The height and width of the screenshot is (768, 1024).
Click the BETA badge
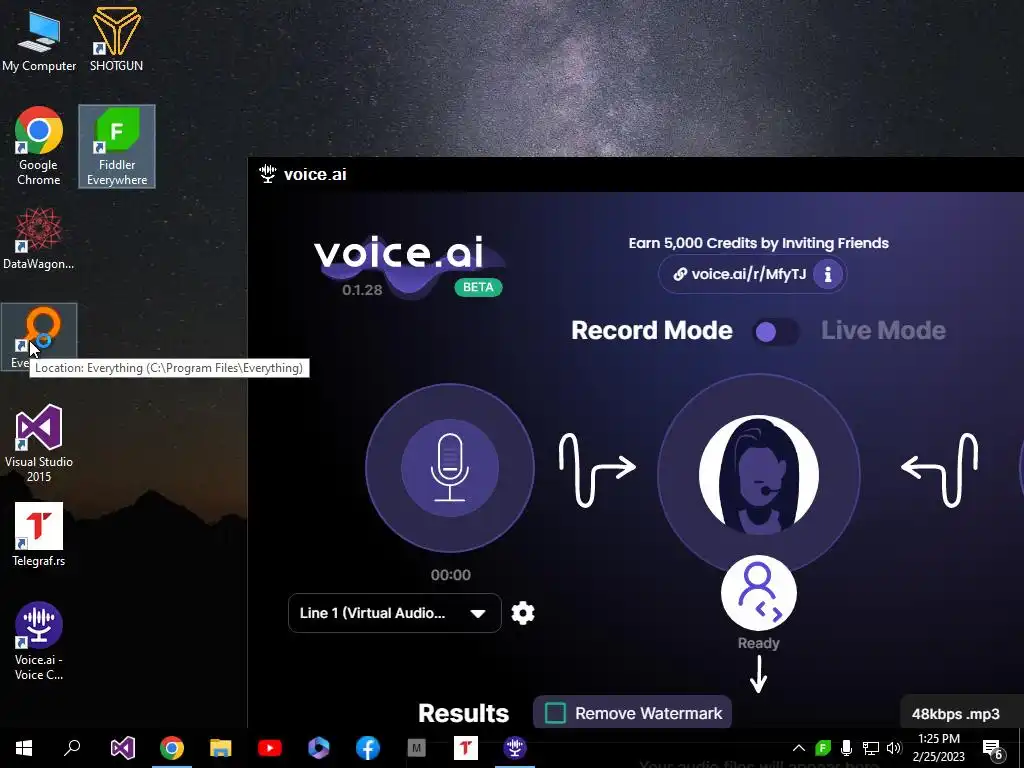478,287
